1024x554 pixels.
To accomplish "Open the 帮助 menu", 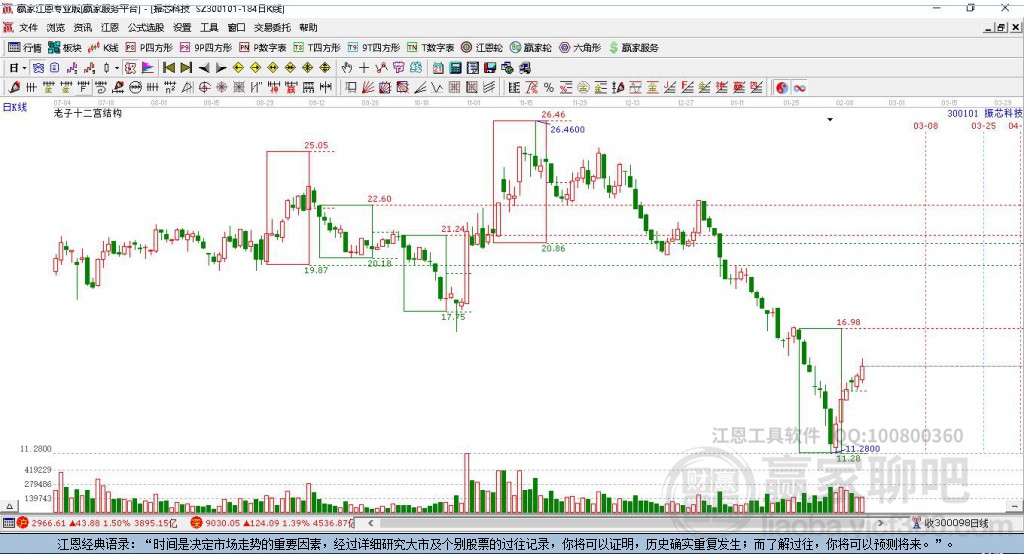I will point(308,27).
